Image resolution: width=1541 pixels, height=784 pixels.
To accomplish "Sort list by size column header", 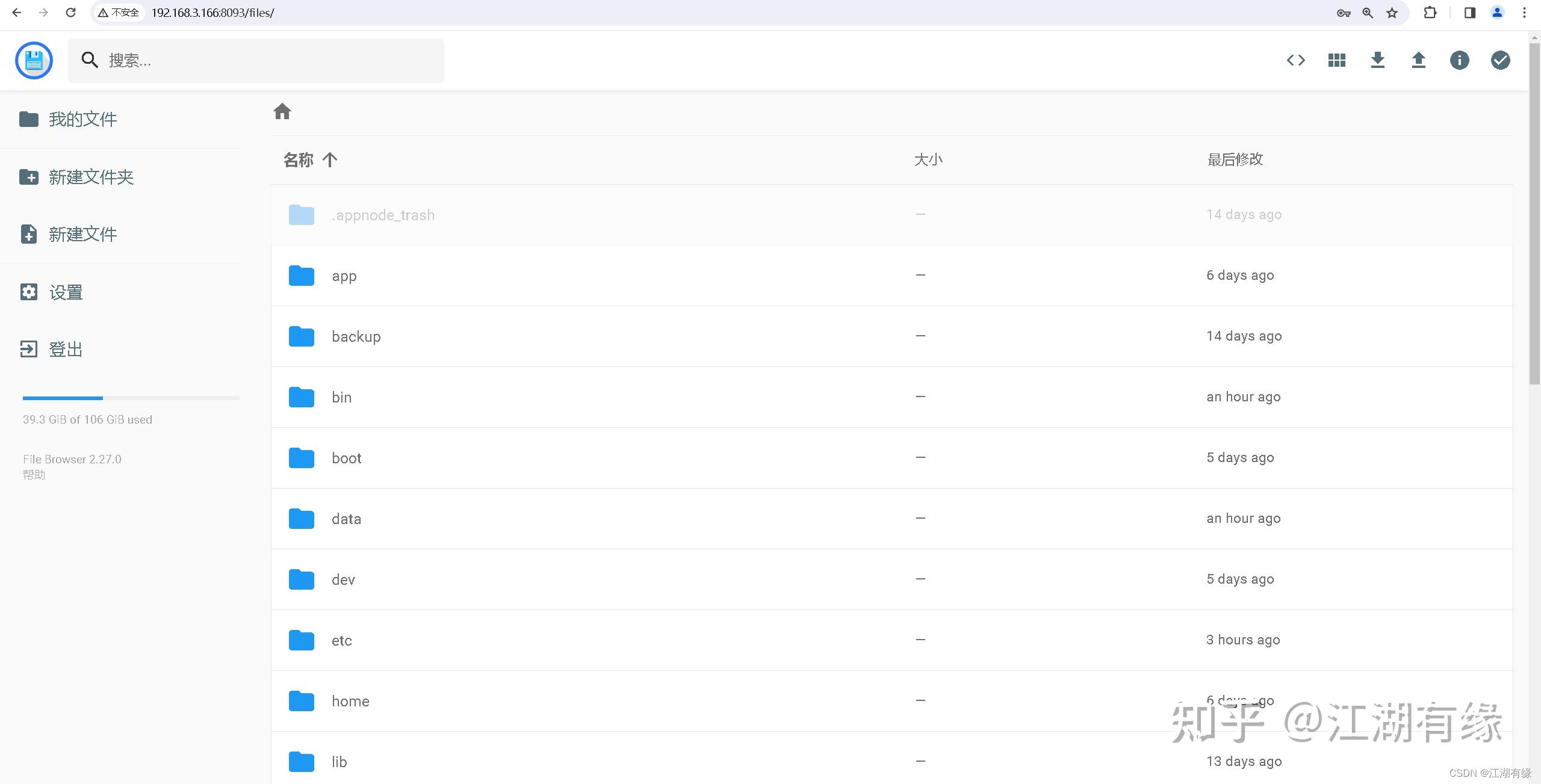I will click(x=928, y=160).
